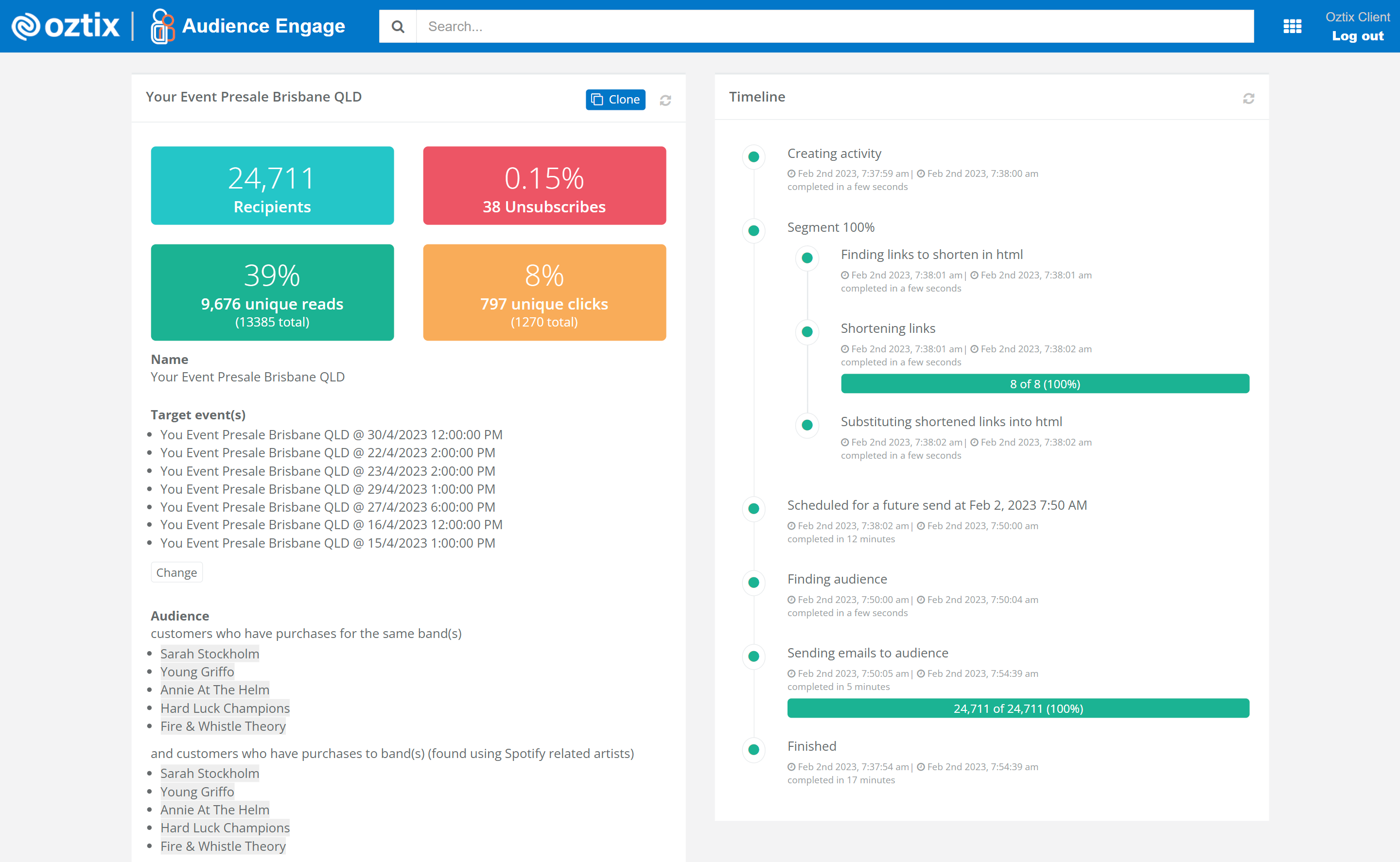This screenshot has width=1400, height=862.
Task: Click the Audience Engage logo icon
Action: (x=162, y=26)
